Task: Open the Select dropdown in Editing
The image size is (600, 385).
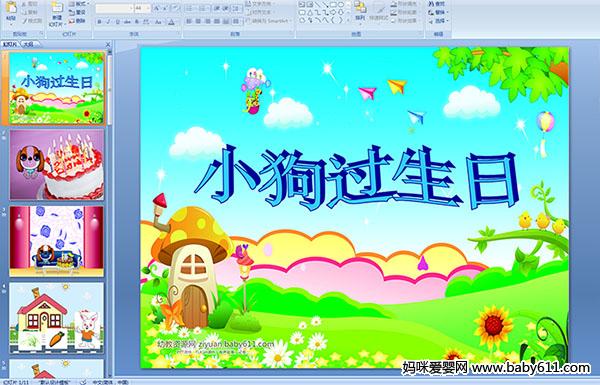Action: click(438, 21)
